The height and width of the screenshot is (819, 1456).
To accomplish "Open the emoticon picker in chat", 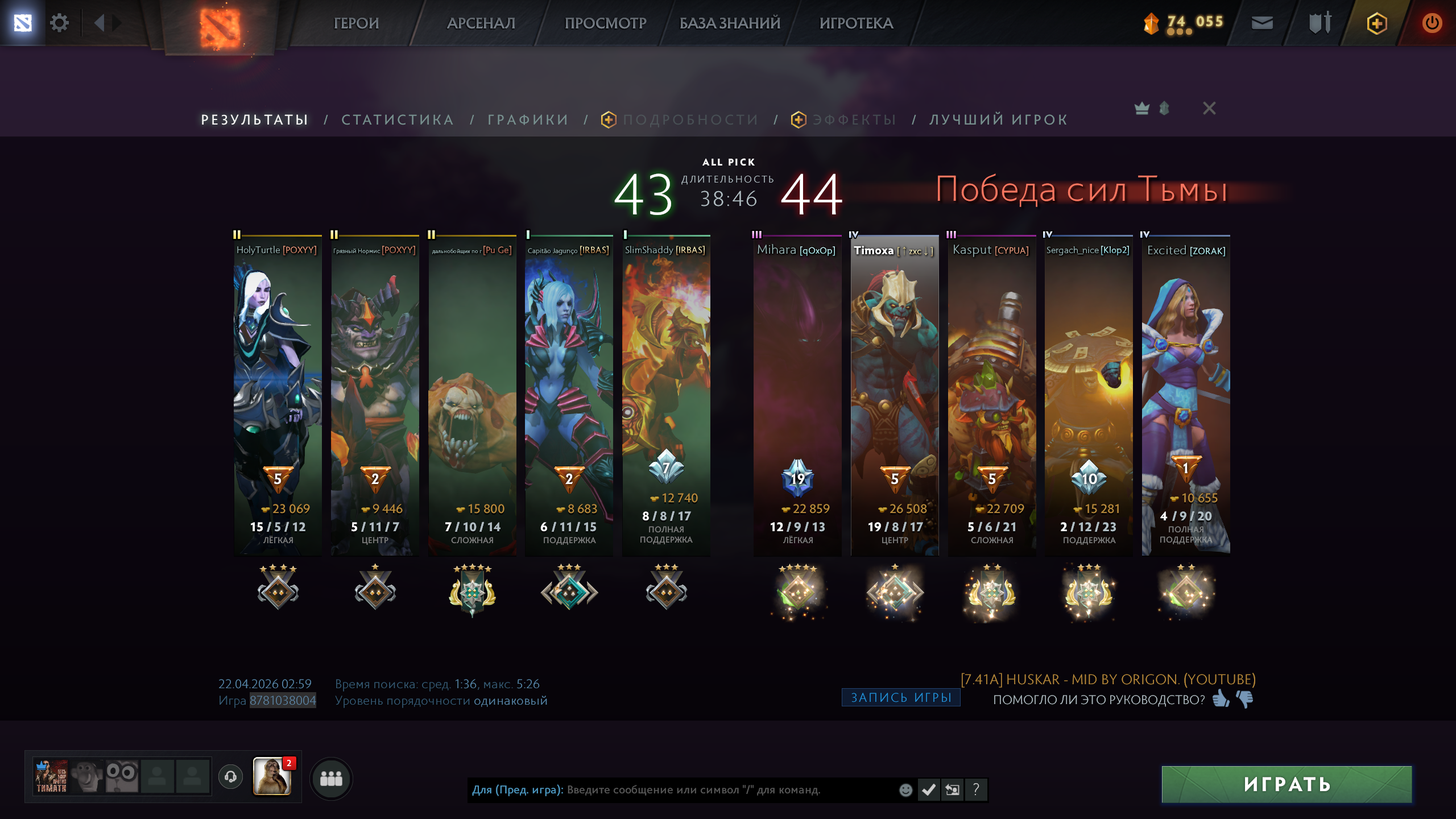I will point(905,789).
